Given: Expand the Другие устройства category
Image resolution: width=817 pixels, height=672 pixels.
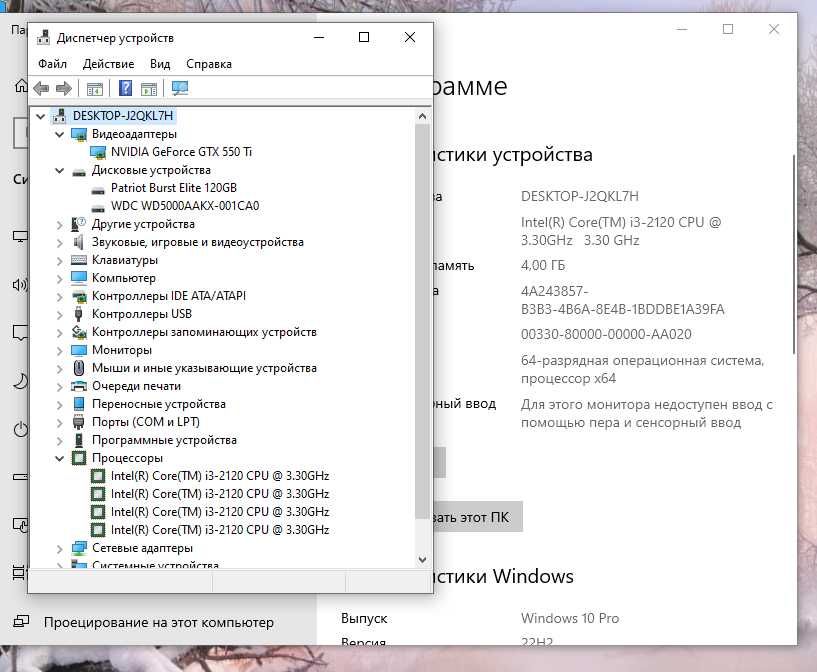Looking at the screenshot, I should point(59,225).
